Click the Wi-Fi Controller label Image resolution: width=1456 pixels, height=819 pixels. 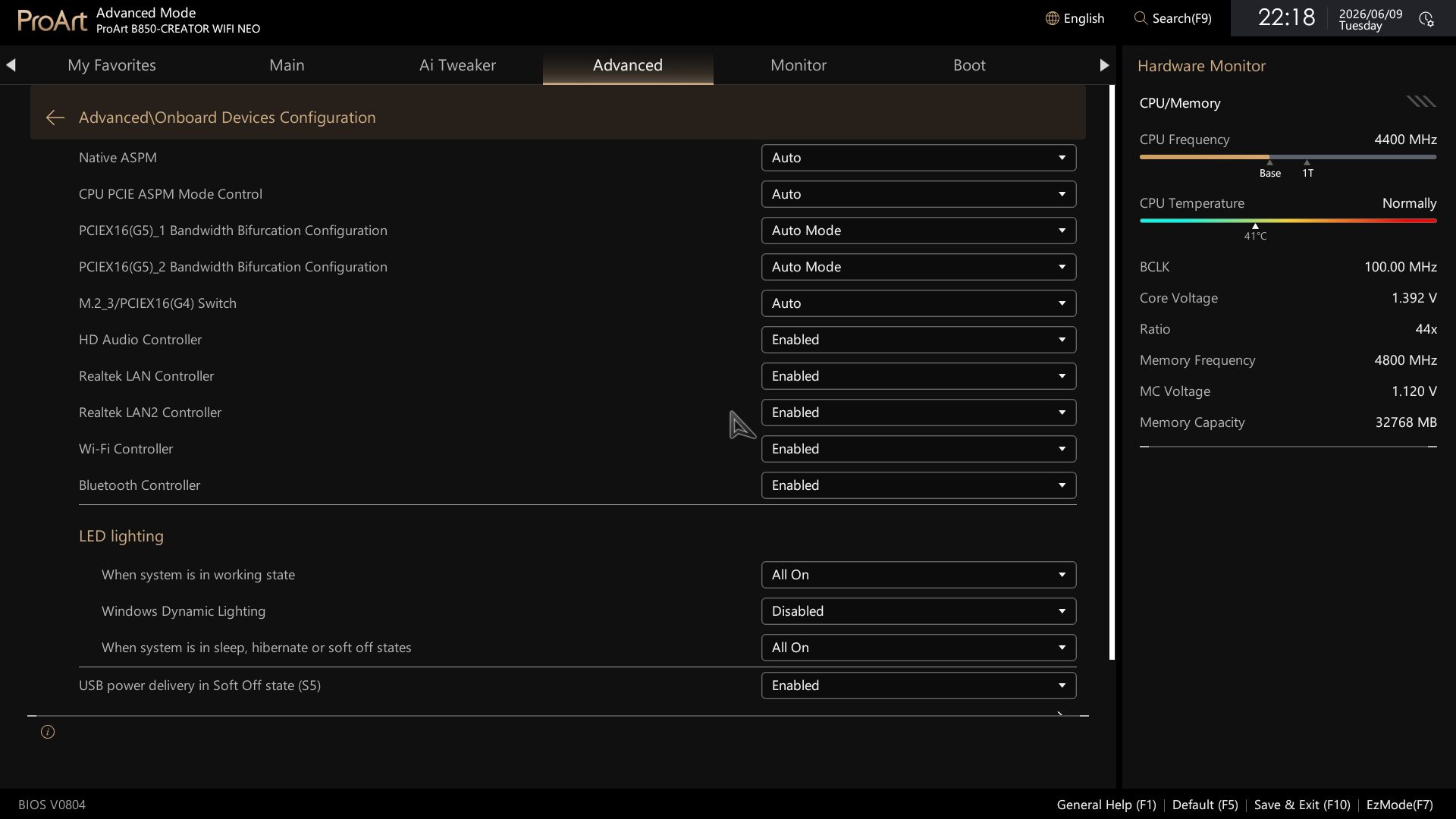pos(126,449)
